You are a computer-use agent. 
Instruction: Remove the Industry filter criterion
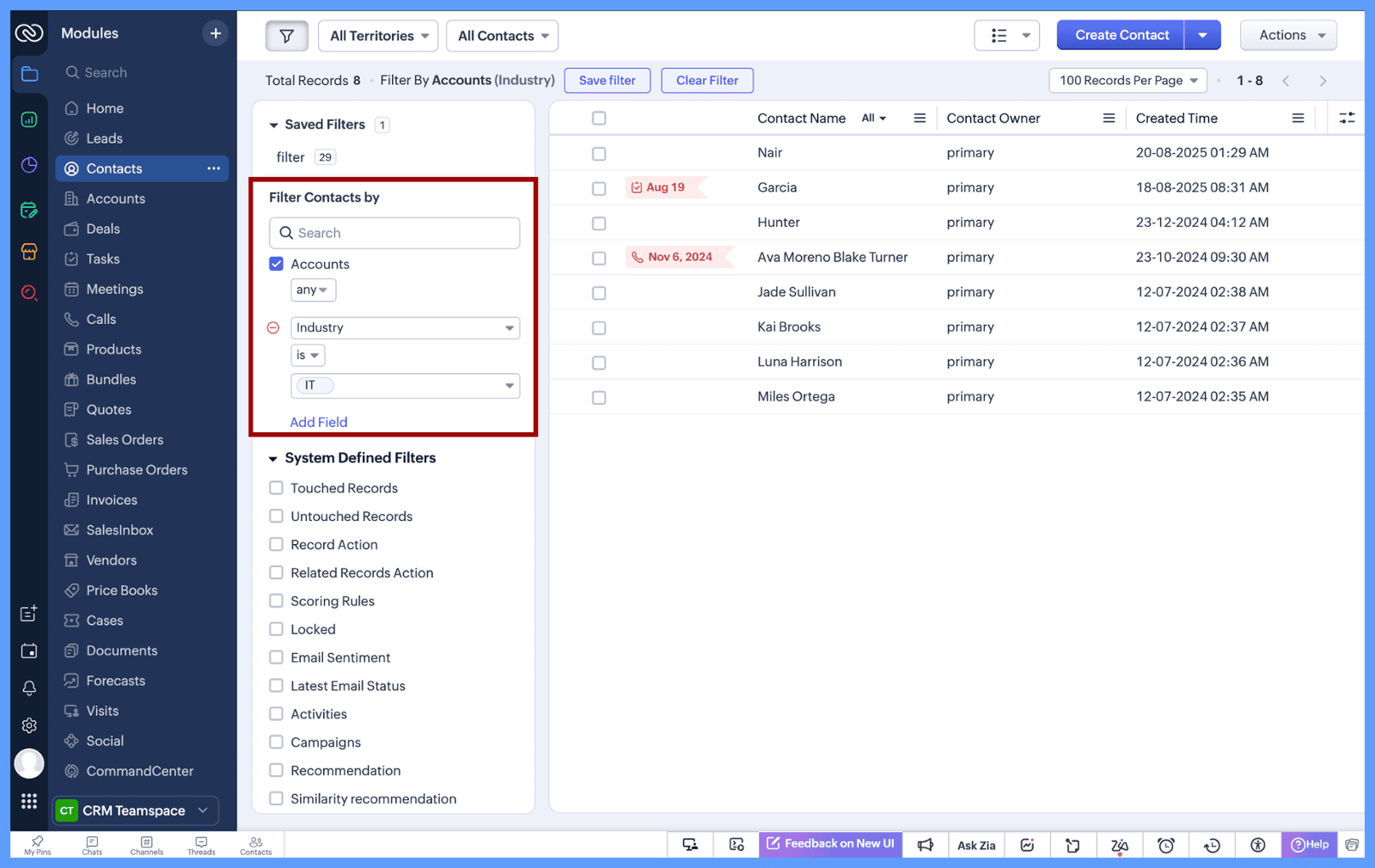[273, 327]
